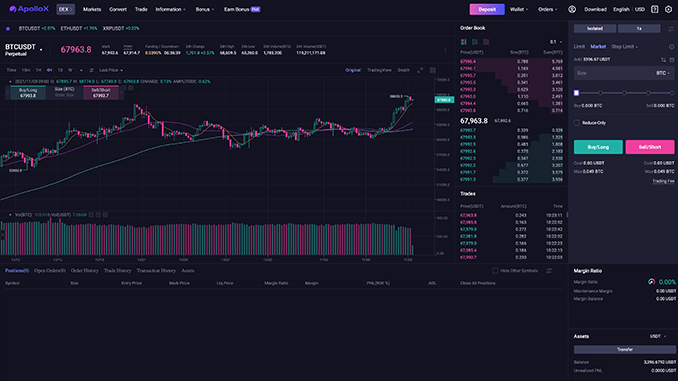Set size slider to the last marker
The height and width of the screenshot is (381, 678).
672,93
